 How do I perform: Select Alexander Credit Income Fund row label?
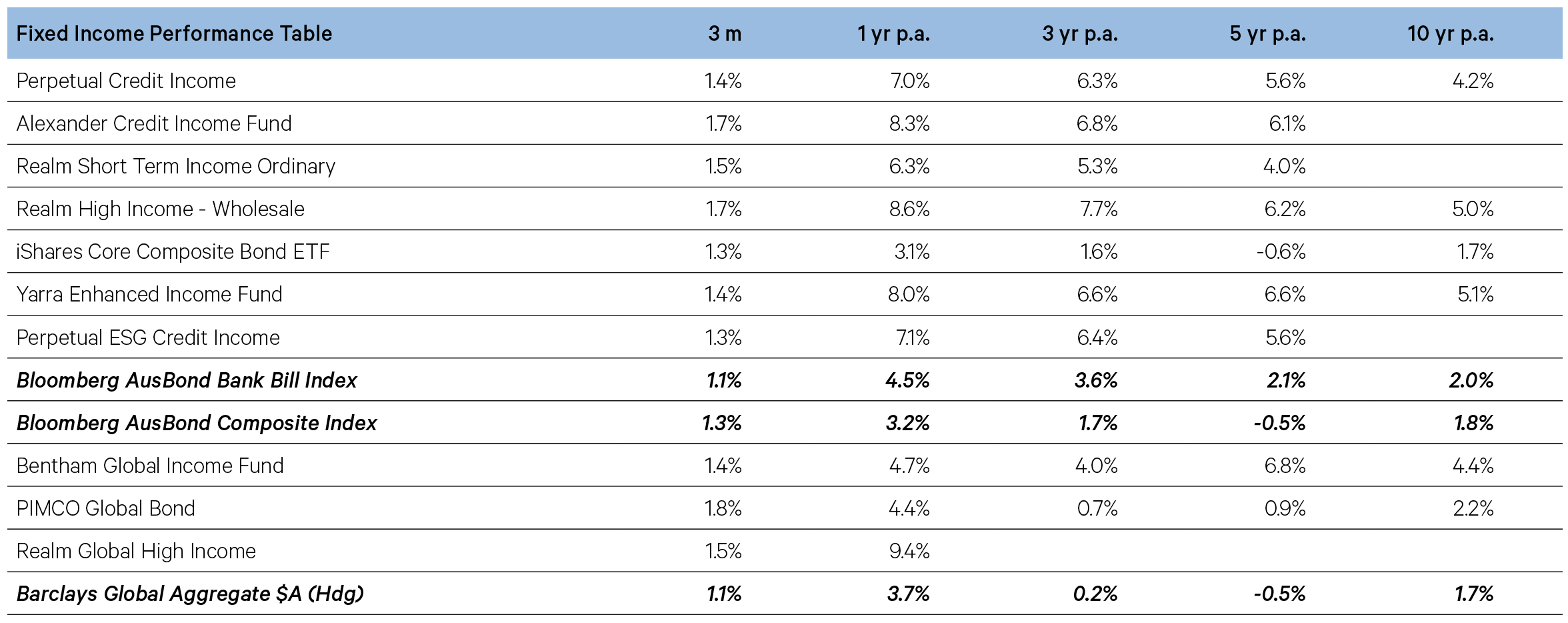pos(154,123)
